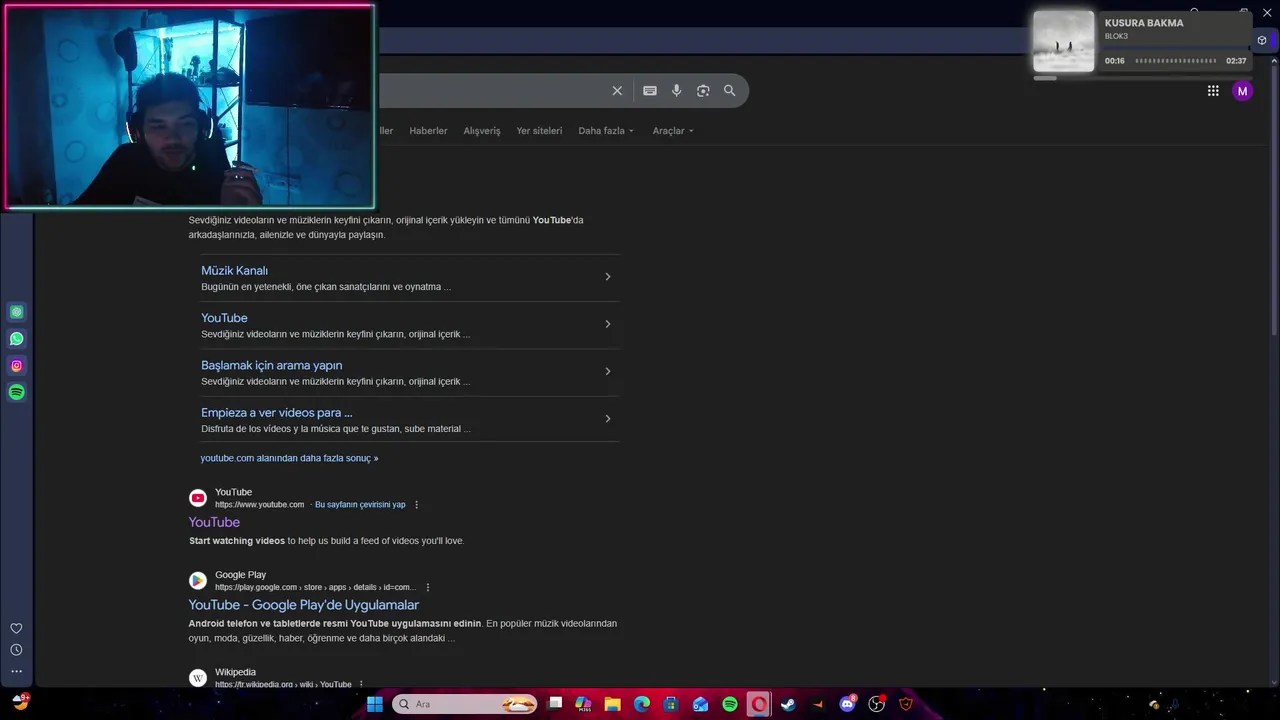Open Outlook from the taskbar
Image resolution: width=1280 pixels, height=720 pixels.
(x=701, y=704)
